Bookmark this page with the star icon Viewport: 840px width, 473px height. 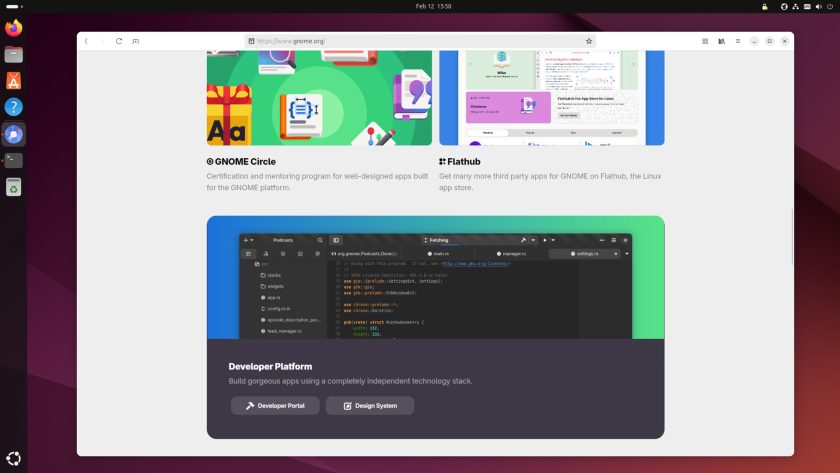click(589, 41)
